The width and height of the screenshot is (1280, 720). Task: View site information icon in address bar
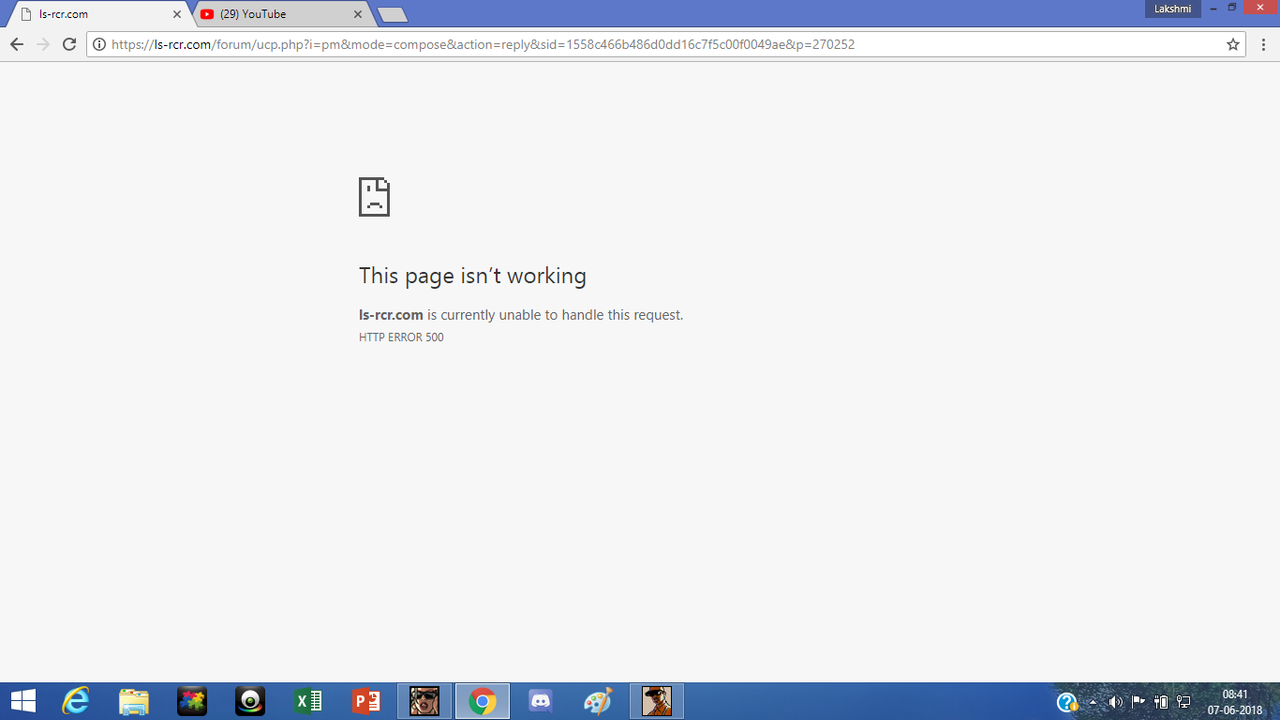(99, 44)
